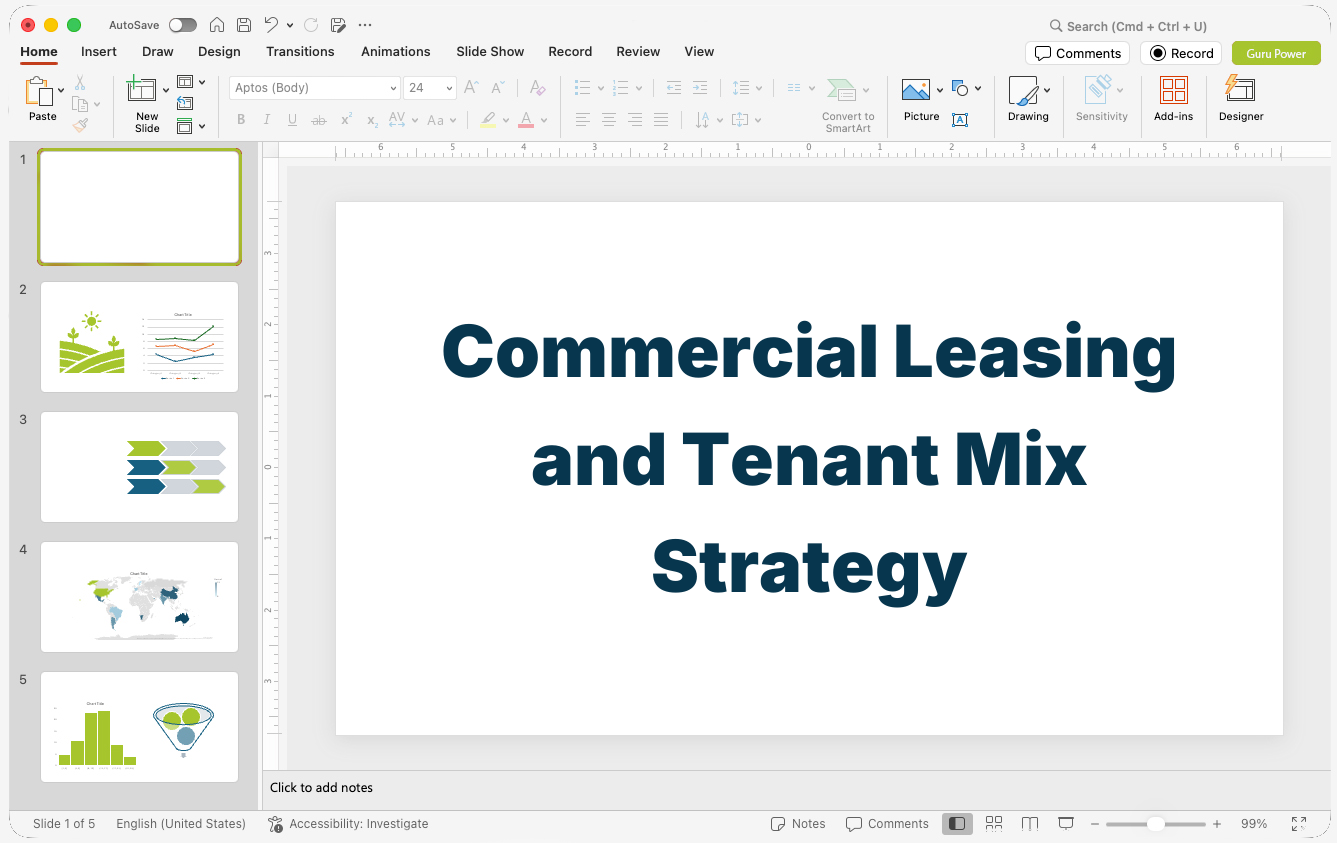Click the font color red A
This screenshot has width=1337, height=843.
(526, 120)
